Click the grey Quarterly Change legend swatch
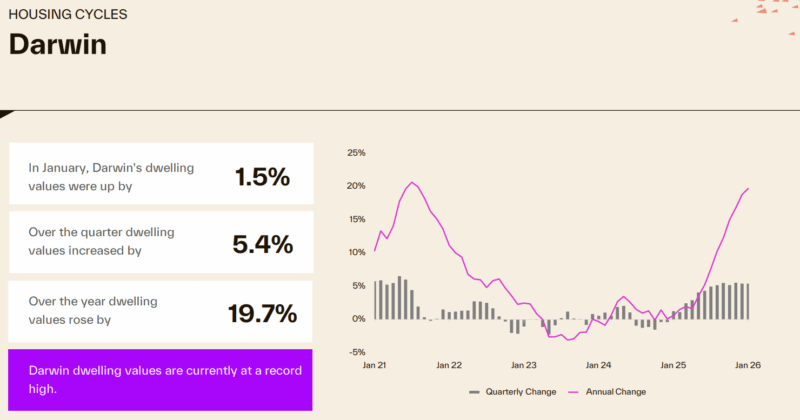The height and width of the screenshot is (420, 800). click(x=475, y=392)
